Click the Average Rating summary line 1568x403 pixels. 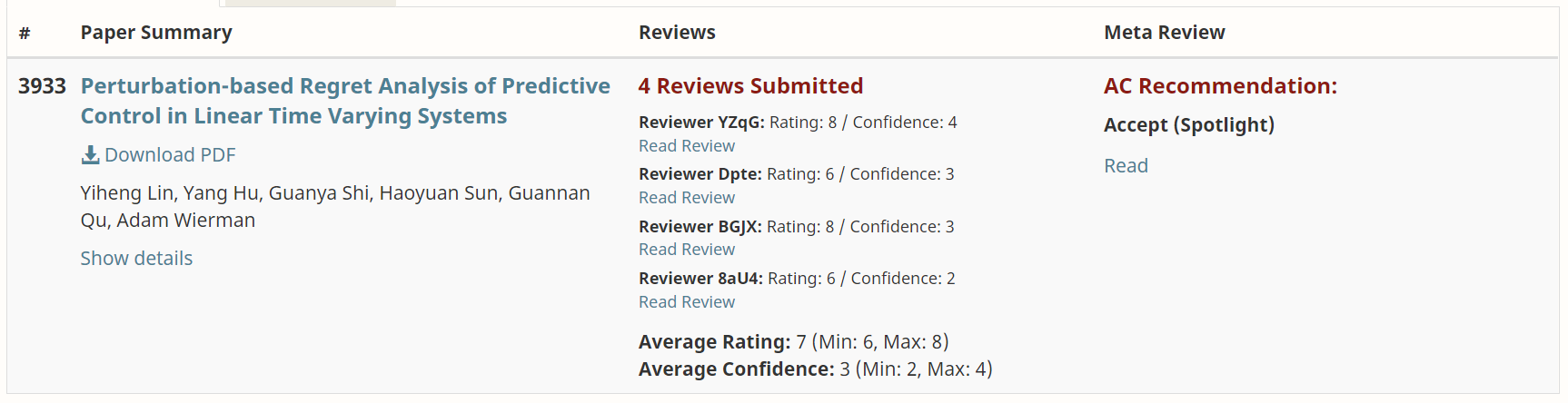793,342
